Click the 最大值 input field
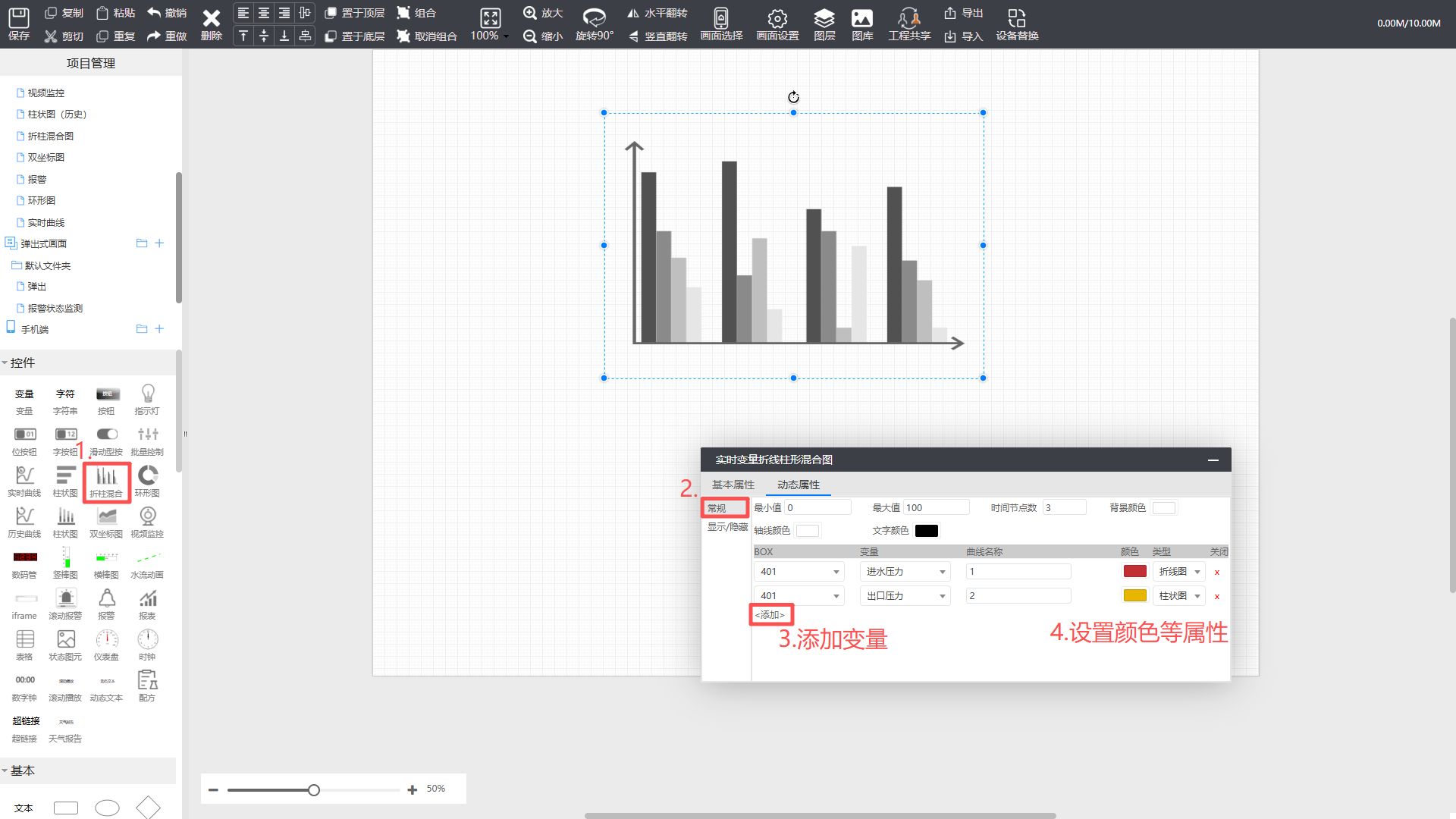 (x=936, y=508)
